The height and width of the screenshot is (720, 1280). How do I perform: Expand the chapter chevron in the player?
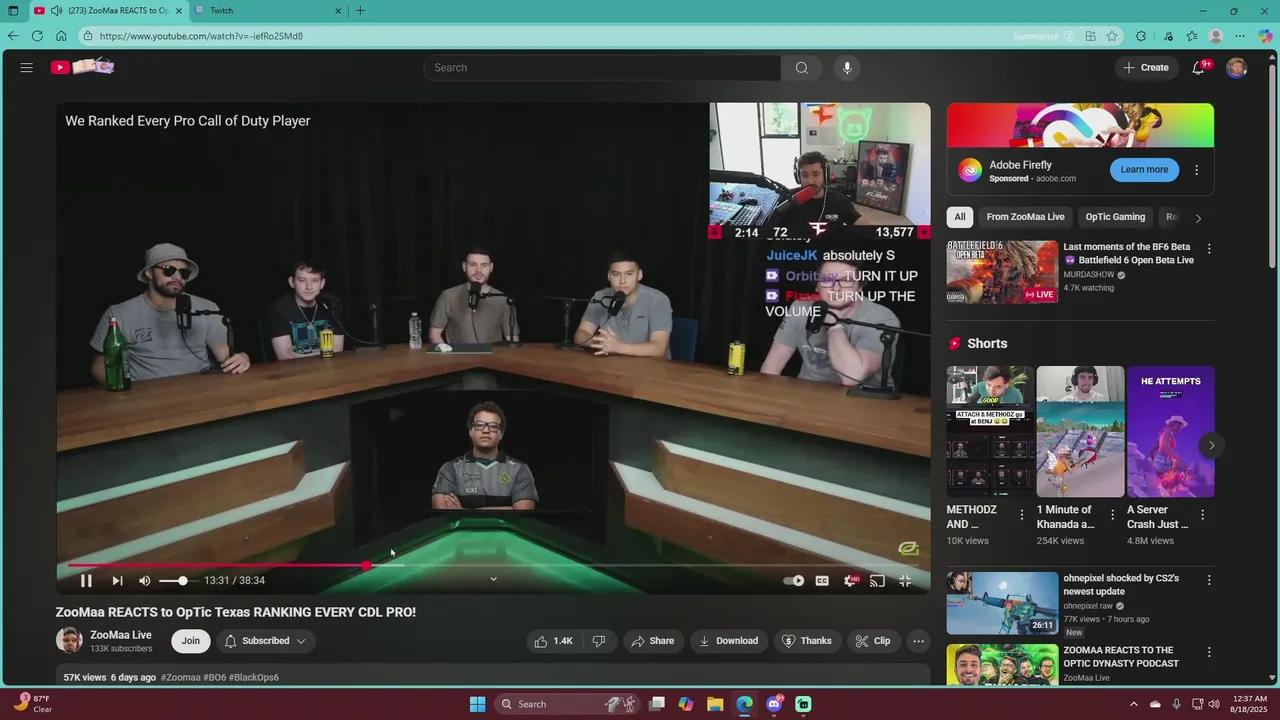click(x=493, y=579)
